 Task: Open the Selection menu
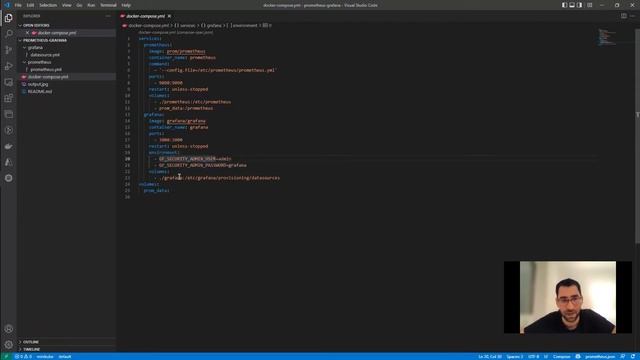[x=48, y=5]
